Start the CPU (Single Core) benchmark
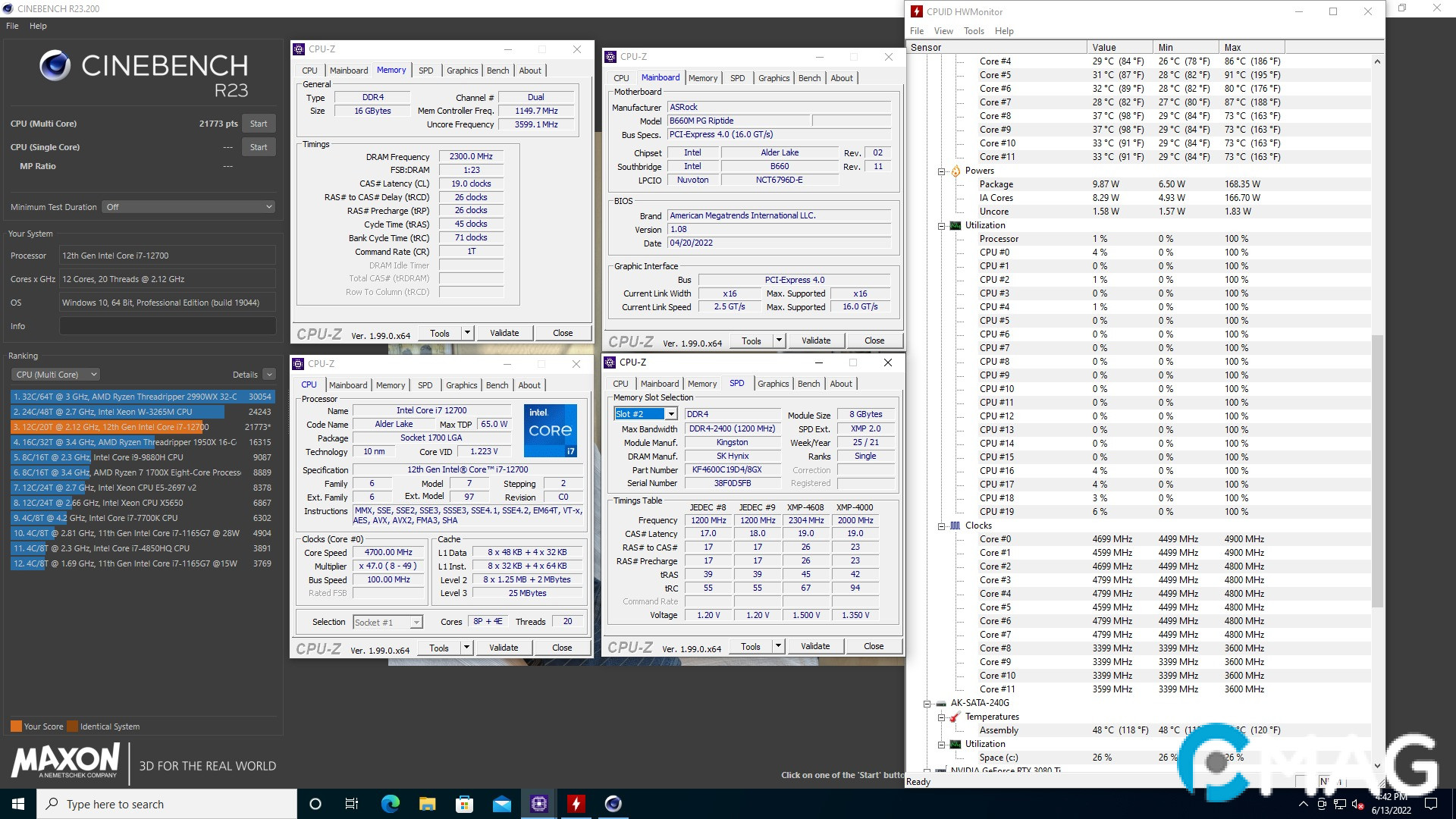1456x819 pixels. click(x=259, y=147)
